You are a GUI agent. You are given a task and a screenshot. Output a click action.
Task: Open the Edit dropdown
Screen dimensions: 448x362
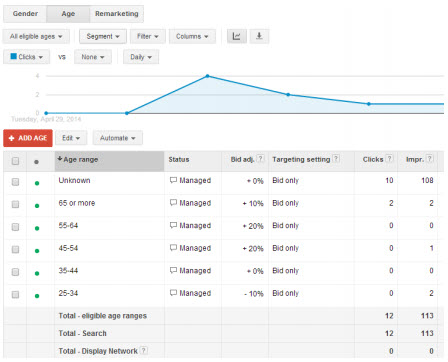point(71,138)
